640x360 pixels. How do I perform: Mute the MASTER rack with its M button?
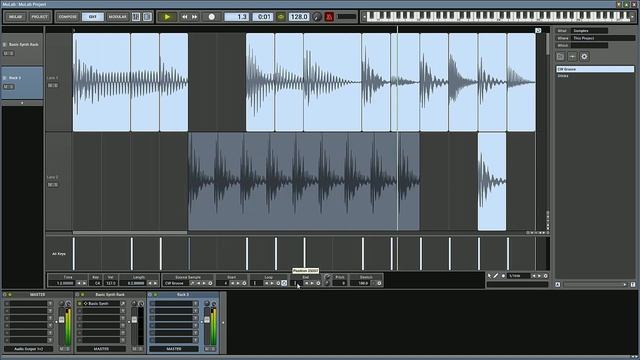pyautogui.click(x=62, y=349)
